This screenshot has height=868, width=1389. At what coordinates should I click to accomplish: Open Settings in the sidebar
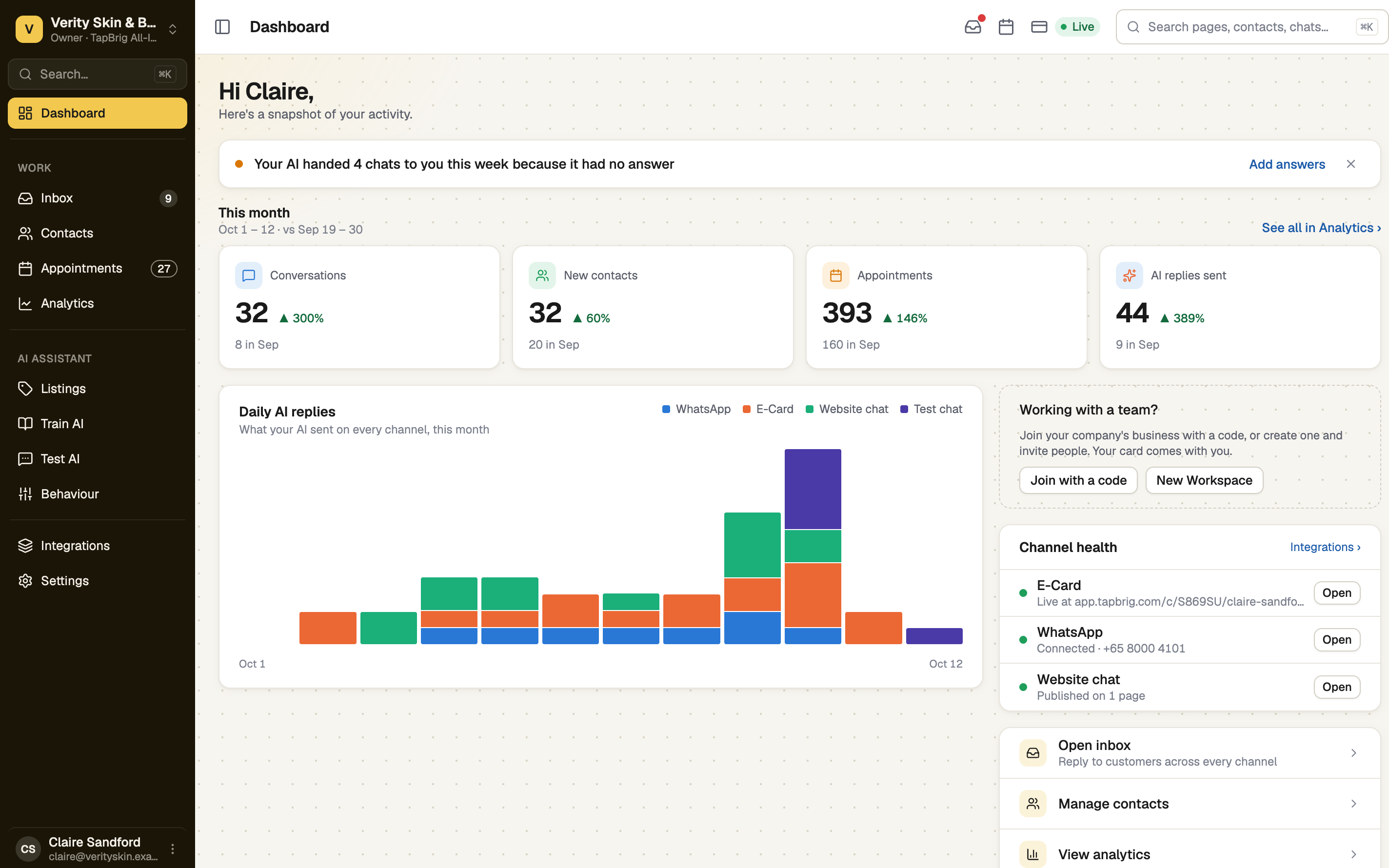click(x=97, y=580)
